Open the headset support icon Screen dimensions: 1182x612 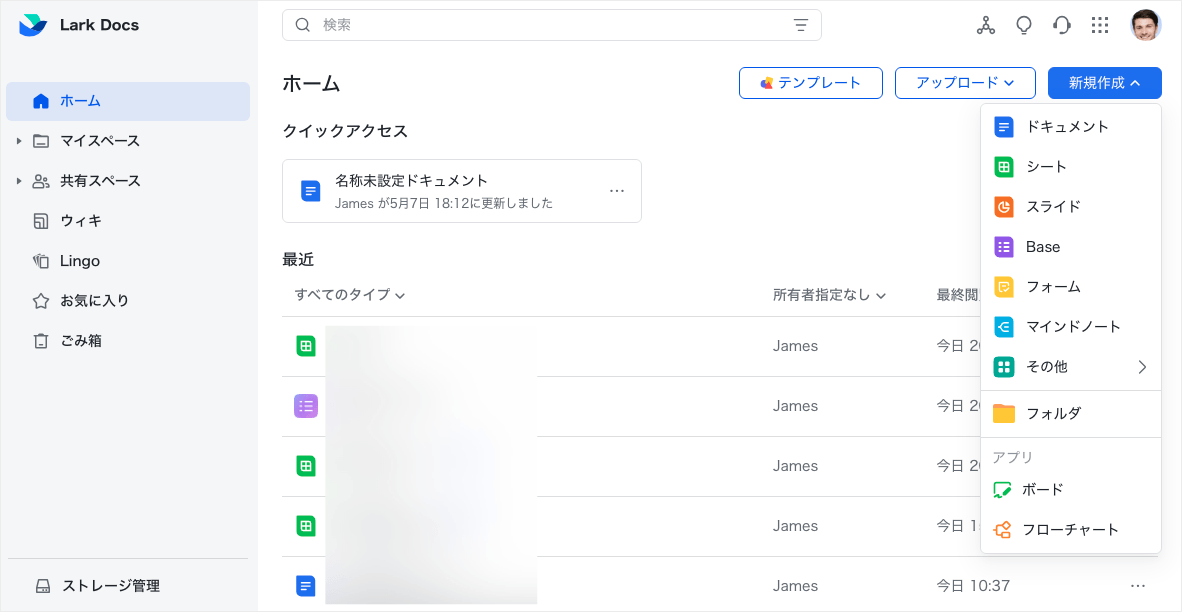pos(1061,25)
